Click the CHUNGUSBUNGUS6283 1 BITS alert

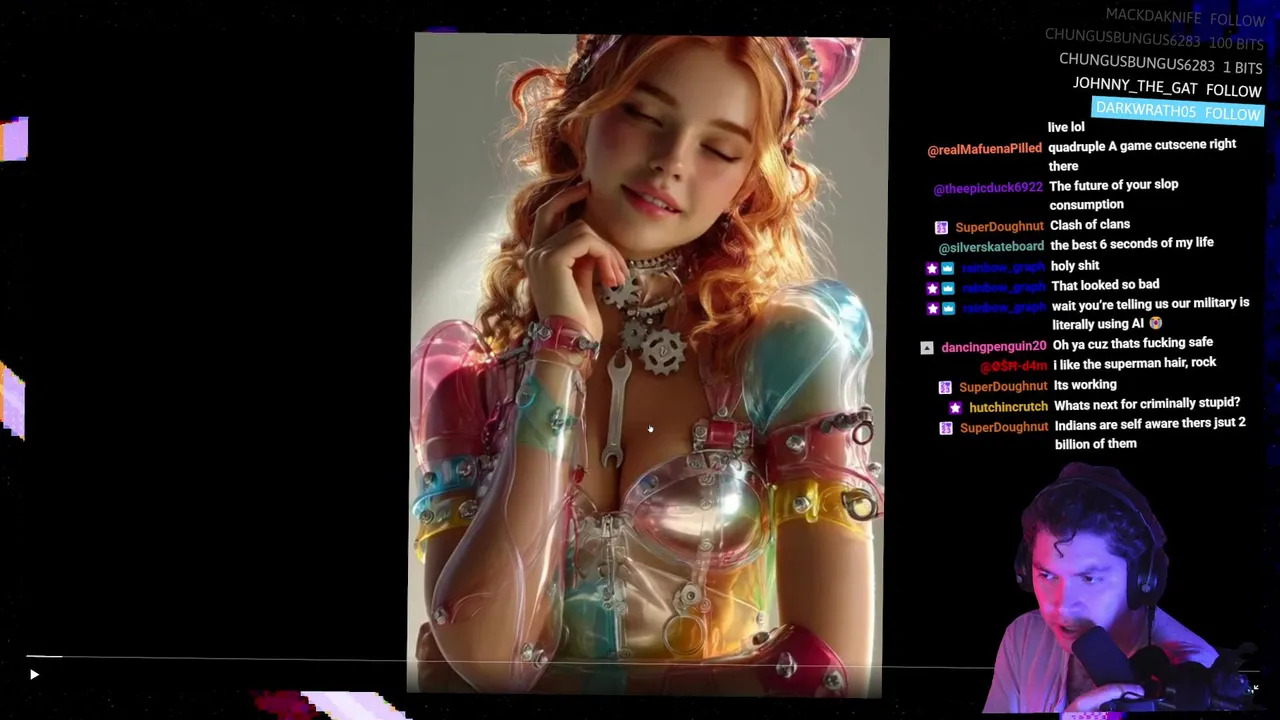click(1160, 64)
